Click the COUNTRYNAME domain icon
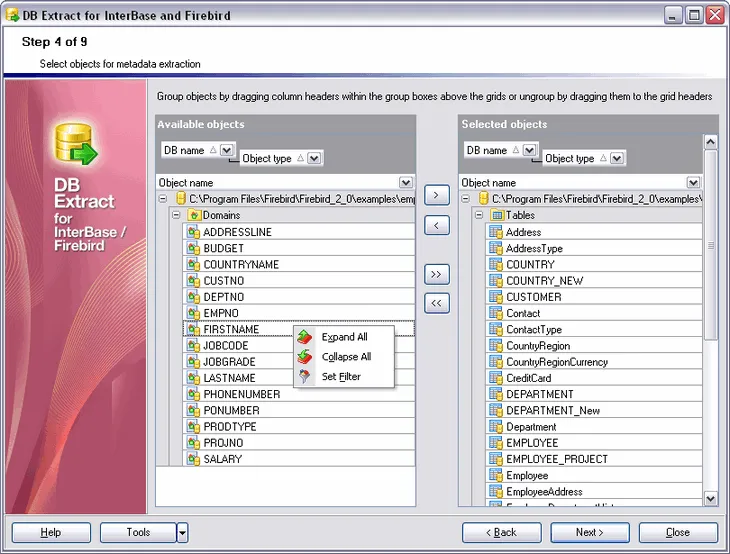 click(193, 264)
